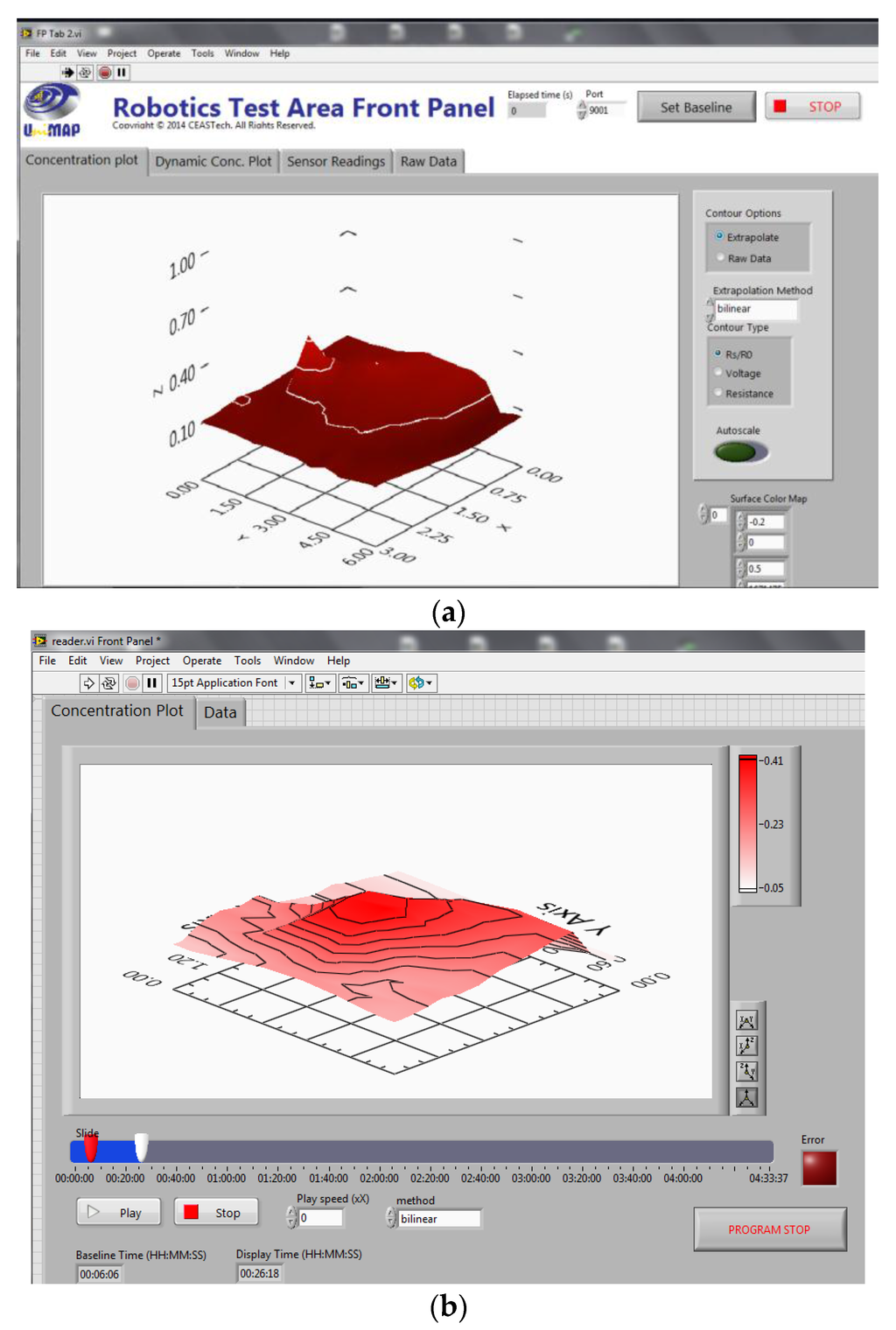Click the 0.5 Surface Color Map field
Image resolution: width=896 pixels, height=1330 pixels.
766,569
